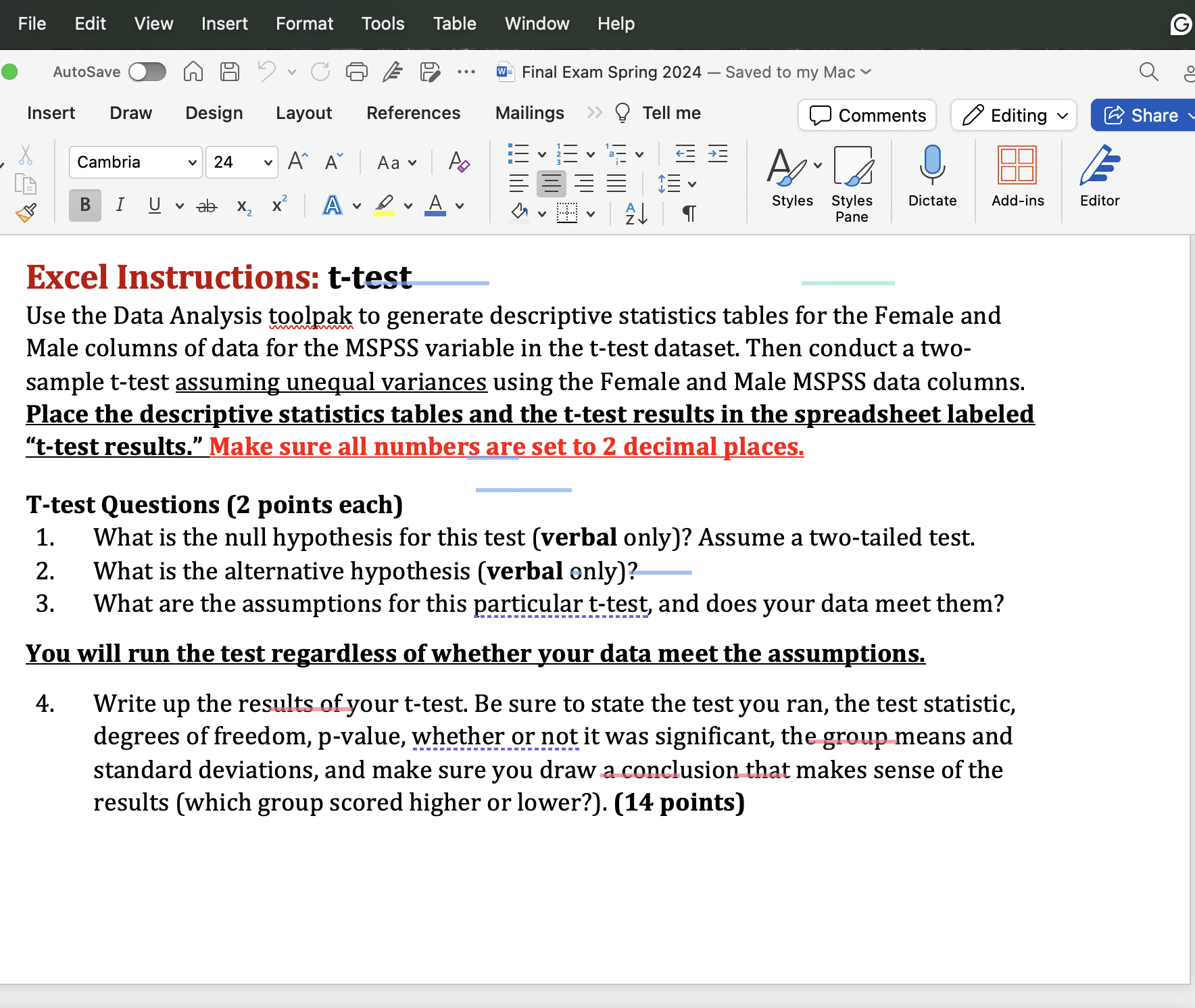Click the search magnifier in the title bar

1148,72
